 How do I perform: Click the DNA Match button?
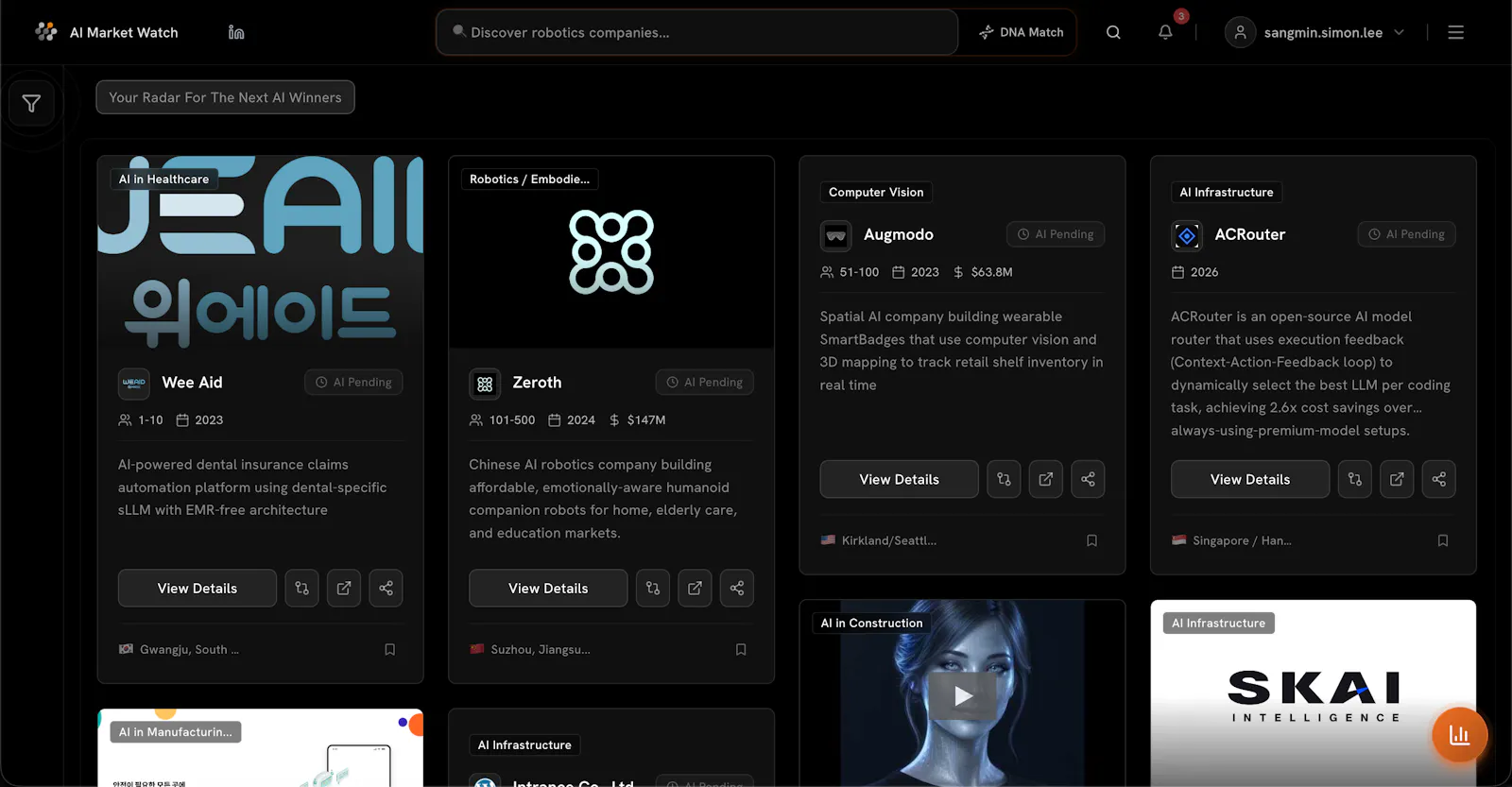tap(1021, 32)
